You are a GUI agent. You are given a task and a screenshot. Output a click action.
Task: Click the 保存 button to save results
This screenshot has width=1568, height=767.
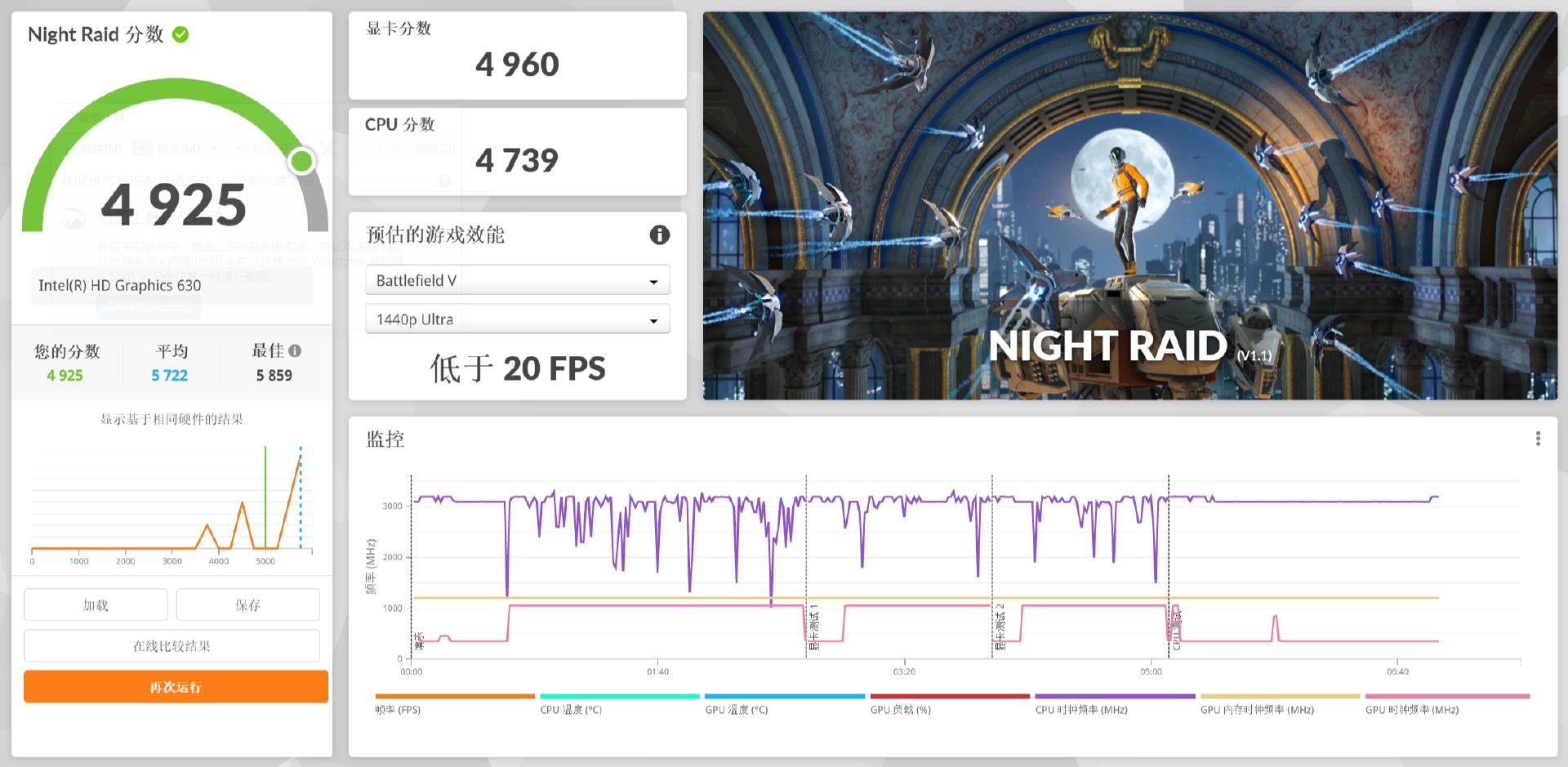coord(247,604)
